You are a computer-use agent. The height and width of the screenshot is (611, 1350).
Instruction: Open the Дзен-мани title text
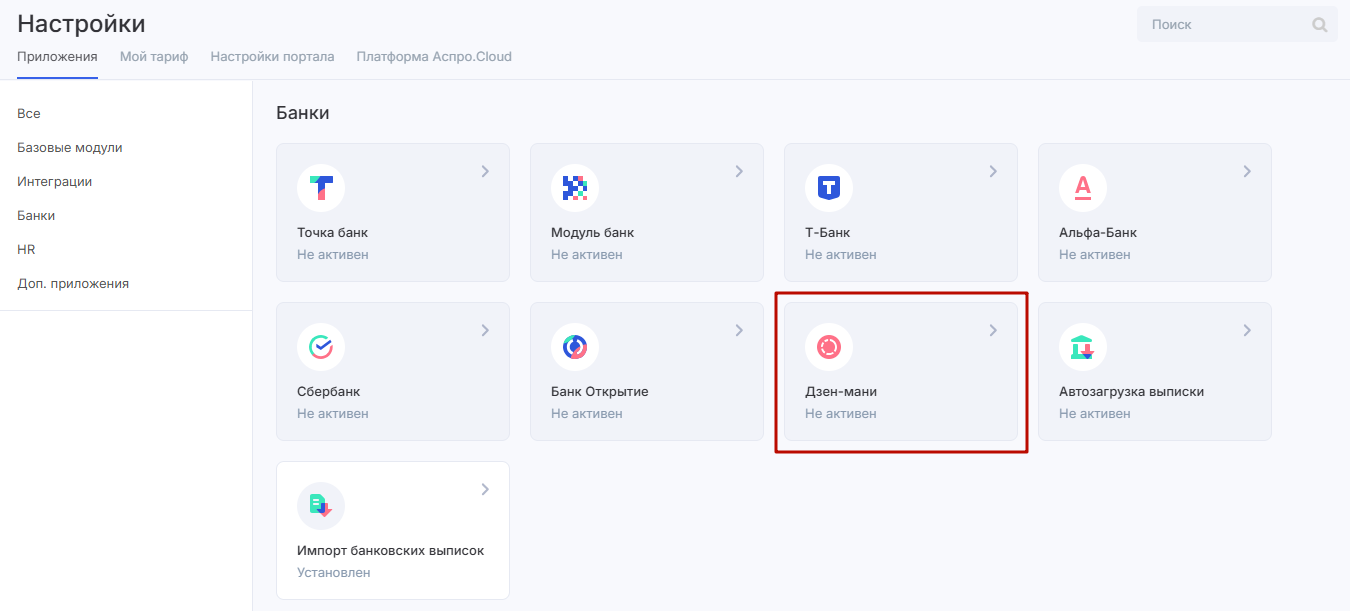click(x=841, y=392)
